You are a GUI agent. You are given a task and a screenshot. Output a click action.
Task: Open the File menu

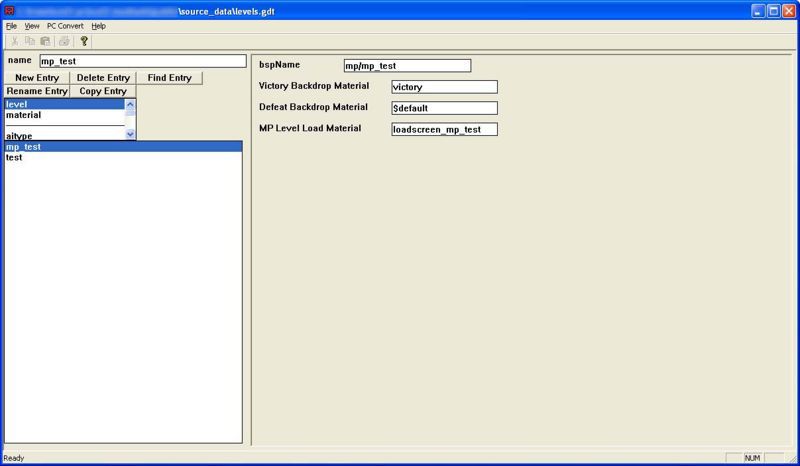11,25
